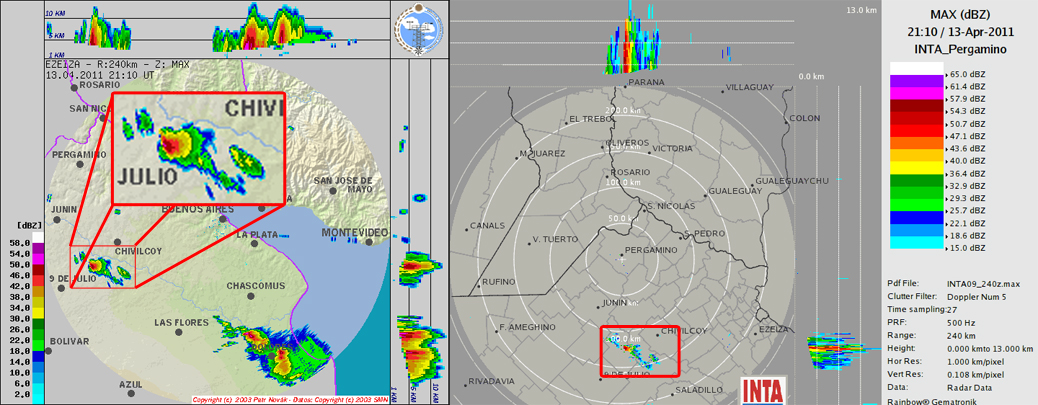Viewport: 1038px width, 405px height.
Task: Click the [dBZ] label above left legend
Action: point(27,225)
